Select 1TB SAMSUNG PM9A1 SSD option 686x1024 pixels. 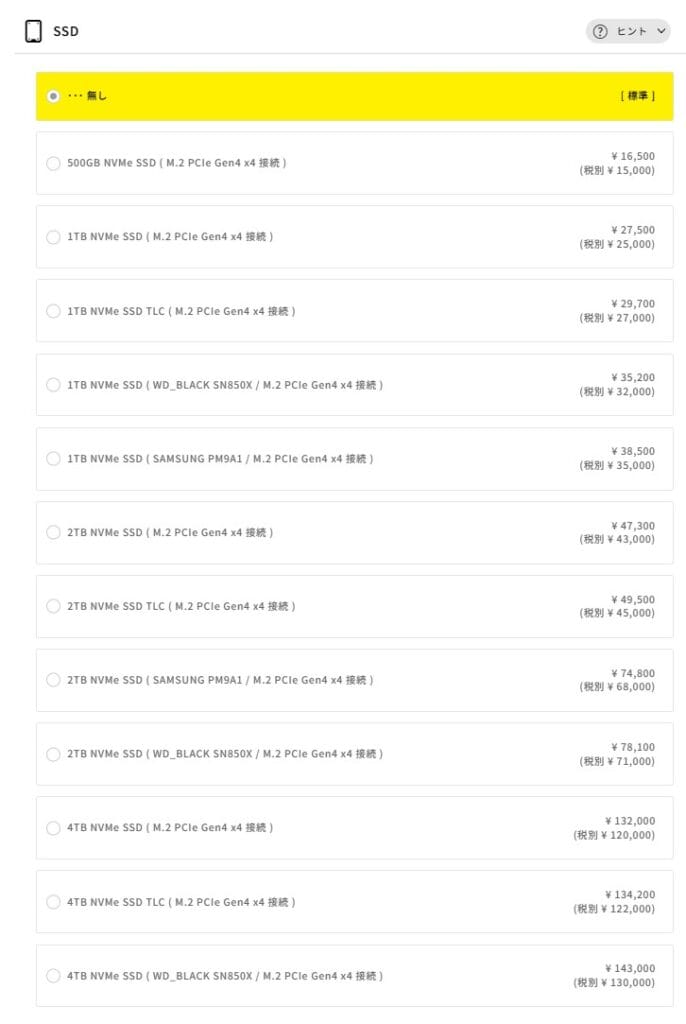54,459
